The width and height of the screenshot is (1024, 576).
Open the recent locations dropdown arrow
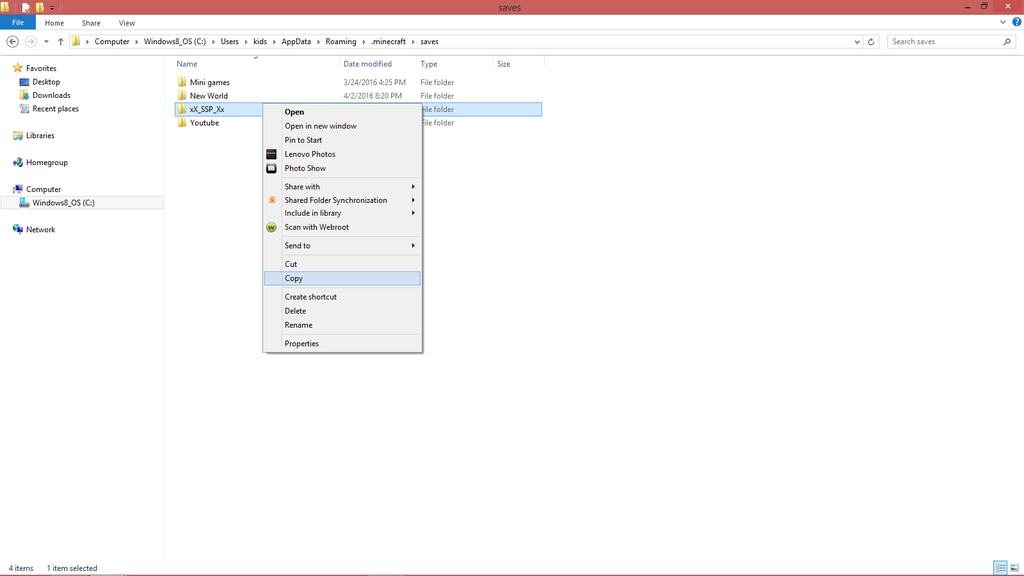(47, 42)
